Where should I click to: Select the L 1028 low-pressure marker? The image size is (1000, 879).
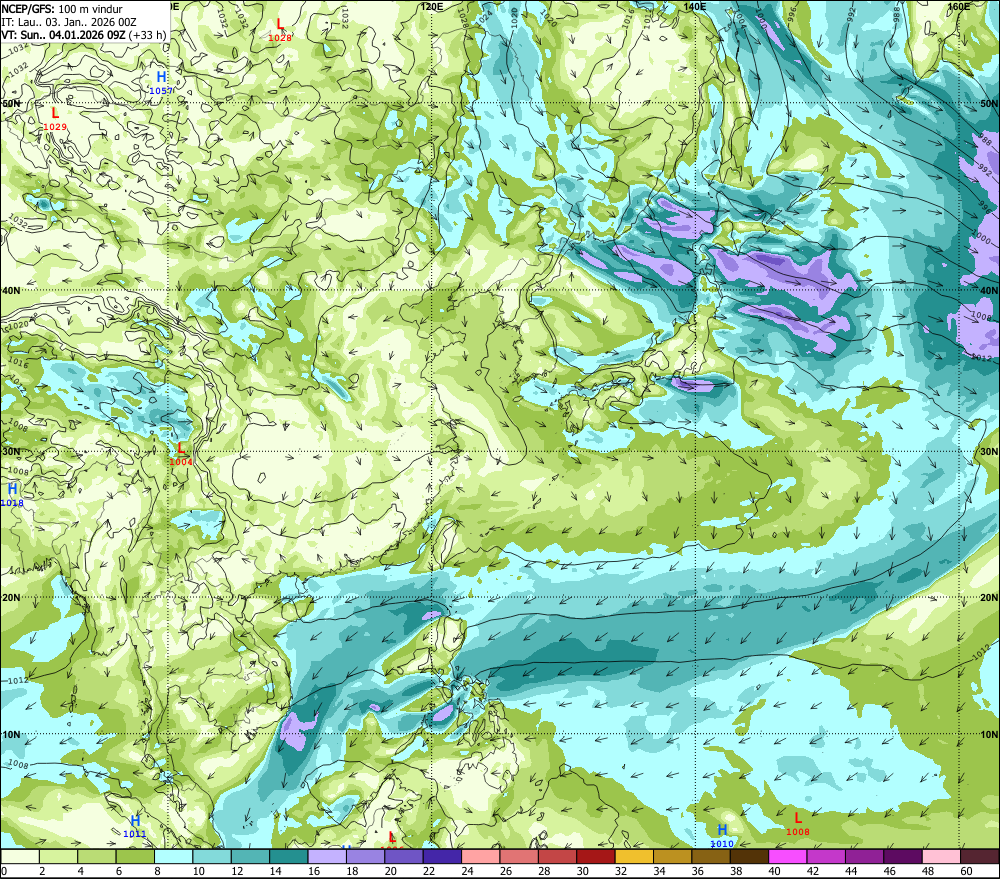(279, 30)
